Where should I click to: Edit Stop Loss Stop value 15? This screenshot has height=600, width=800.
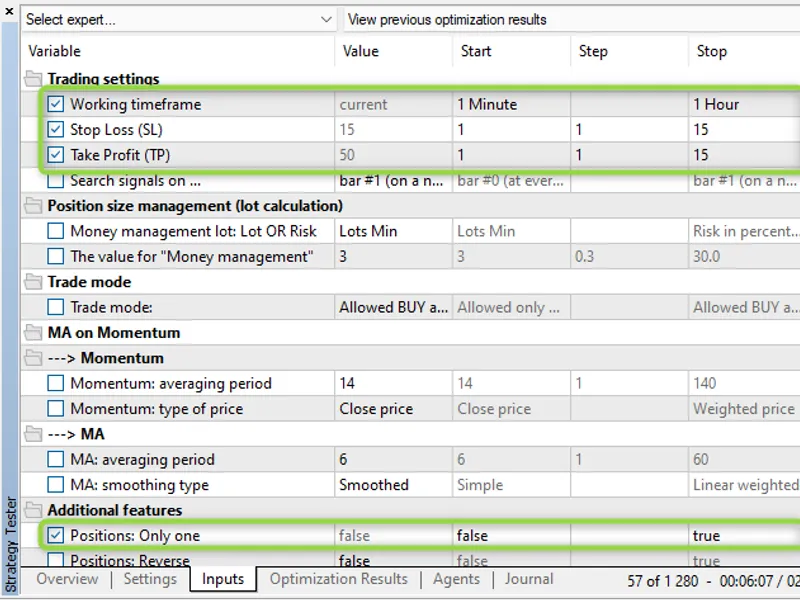tap(744, 130)
